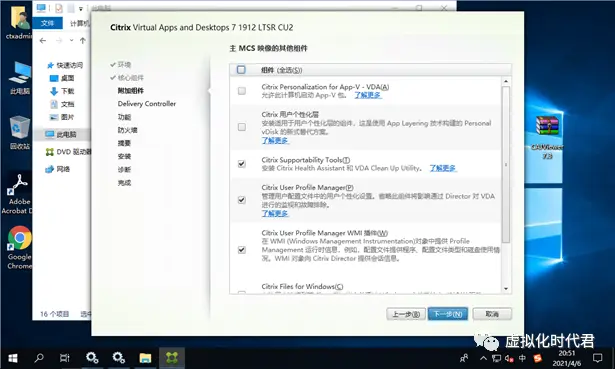The image size is (615, 369).
Task: Toggle the select-all components checkbox
Action: 241,70
